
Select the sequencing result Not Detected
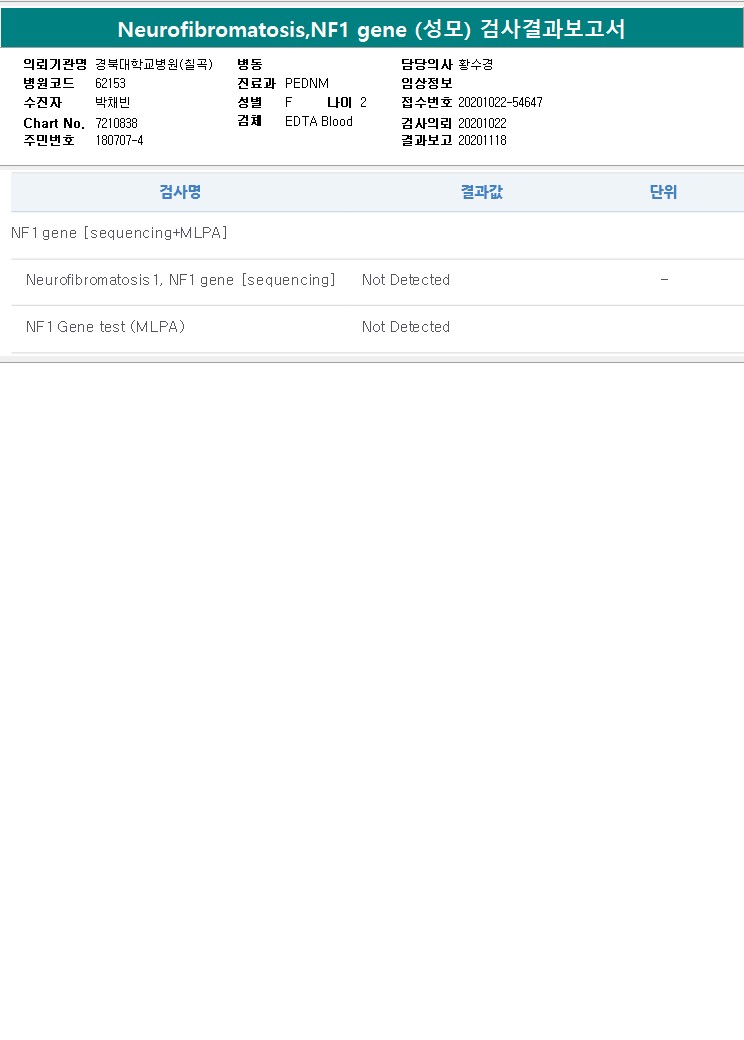(x=406, y=280)
